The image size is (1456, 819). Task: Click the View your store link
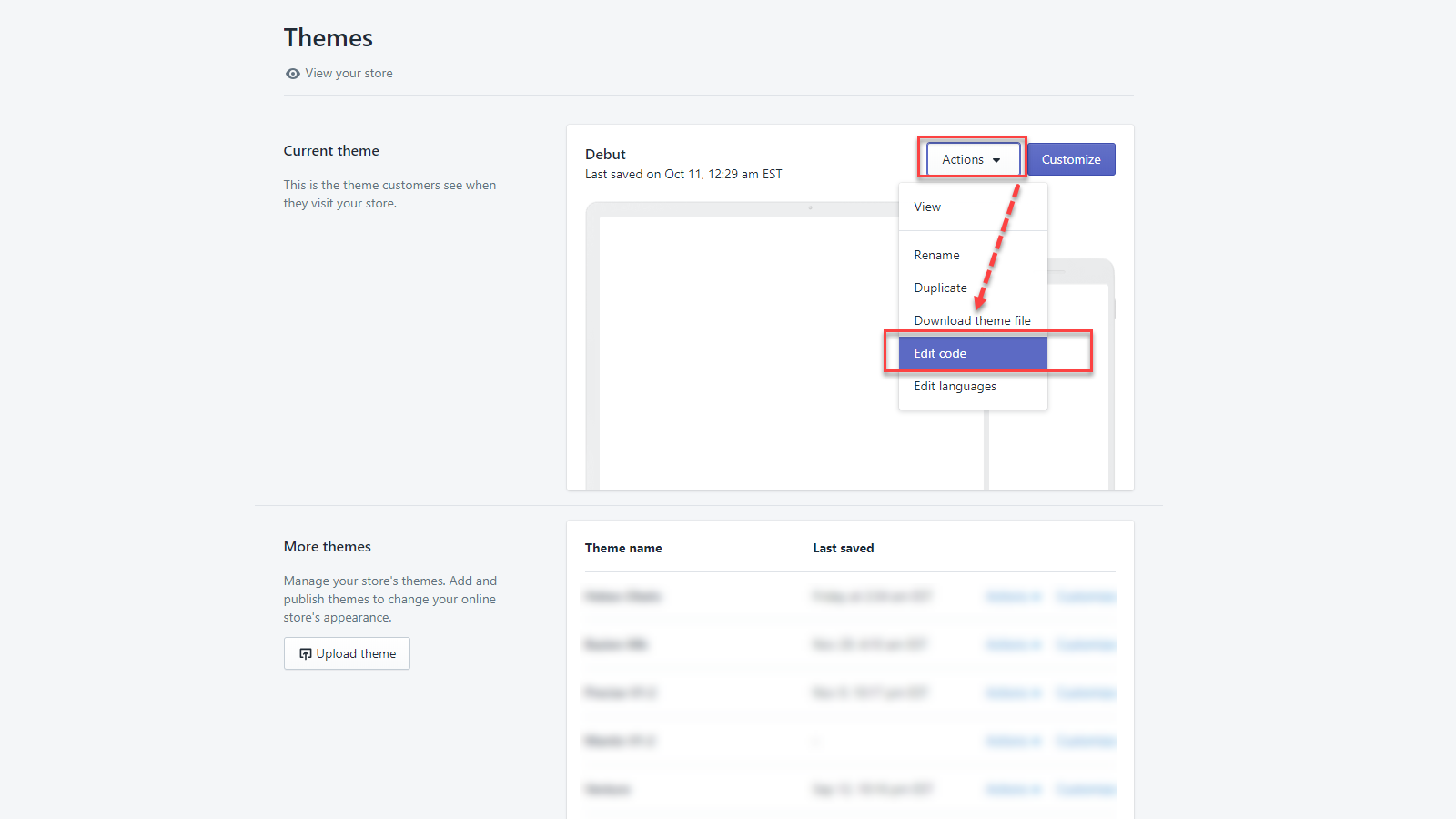pos(349,73)
